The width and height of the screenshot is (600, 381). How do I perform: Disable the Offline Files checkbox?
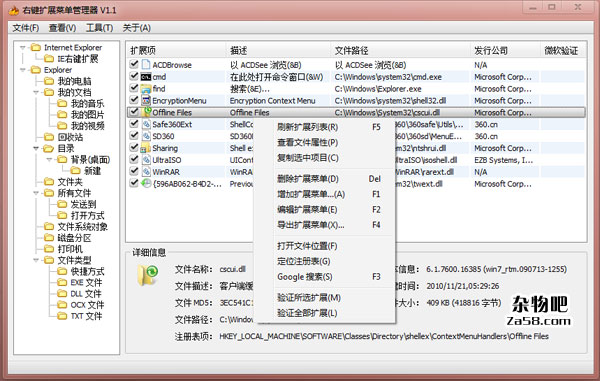point(134,111)
